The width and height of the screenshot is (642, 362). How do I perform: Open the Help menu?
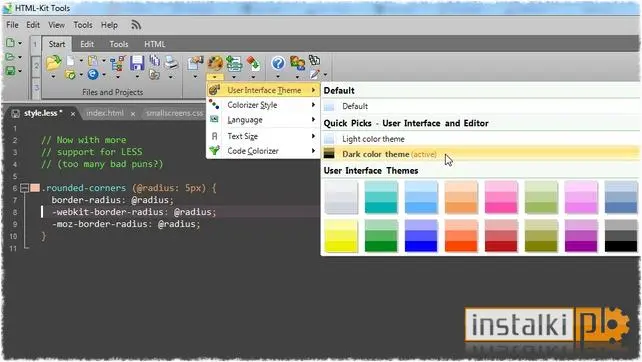coord(109,25)
